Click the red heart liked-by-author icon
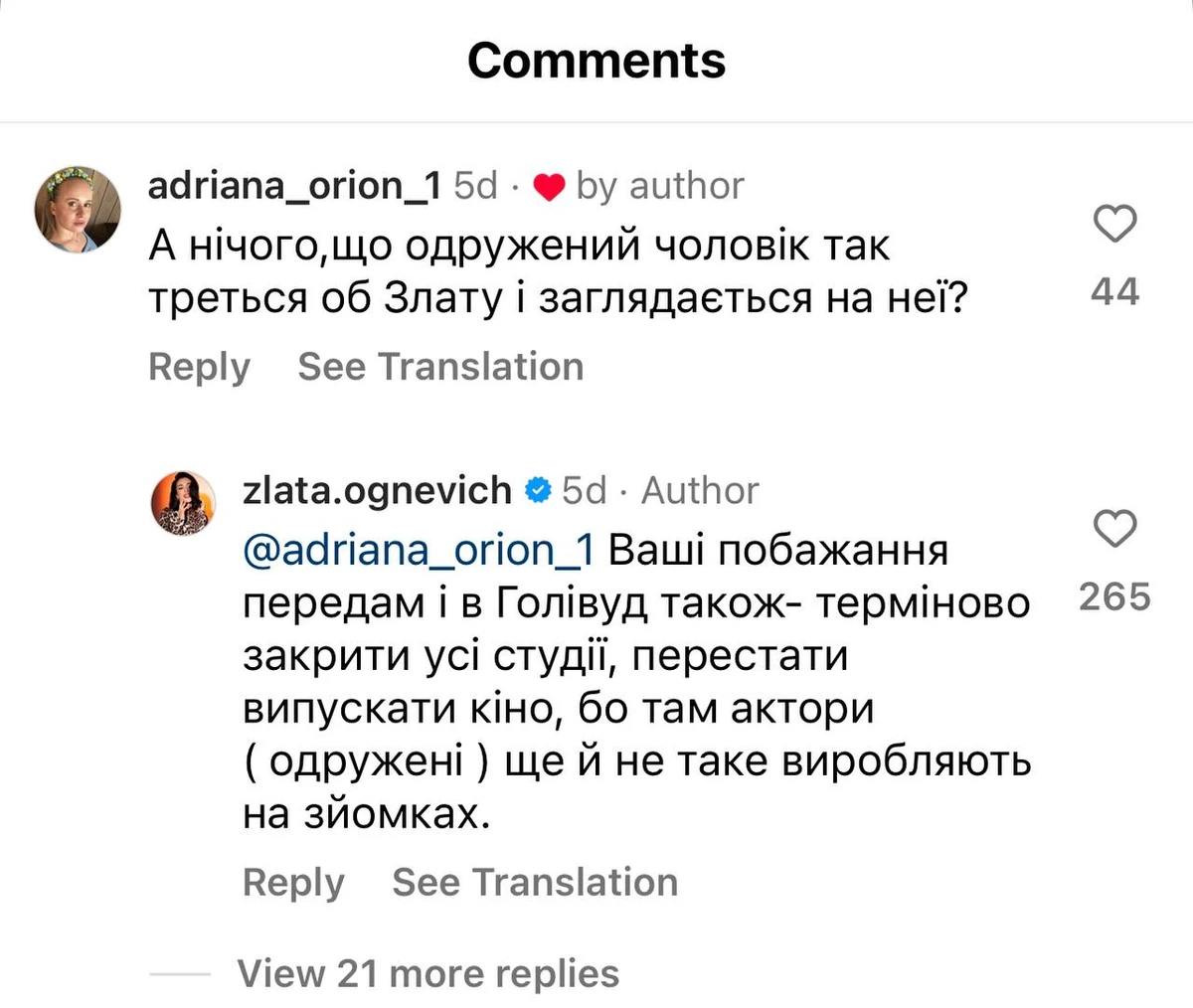1193x1008 pixels. tap(549, 187)
